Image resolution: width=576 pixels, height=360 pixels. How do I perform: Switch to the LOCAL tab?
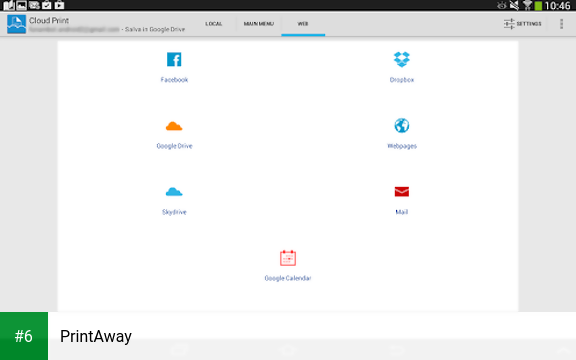click(213, 24)
